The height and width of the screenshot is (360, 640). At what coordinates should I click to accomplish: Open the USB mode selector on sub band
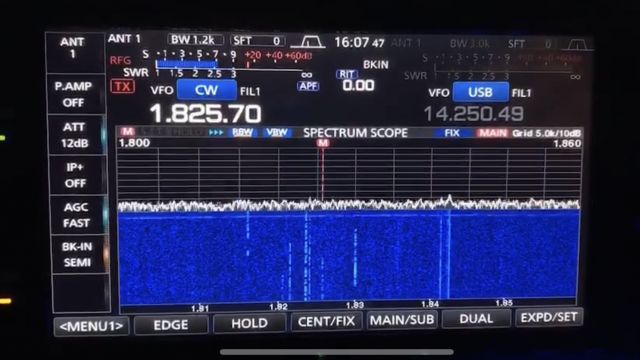pyautogui.click(x=481, y=92)
